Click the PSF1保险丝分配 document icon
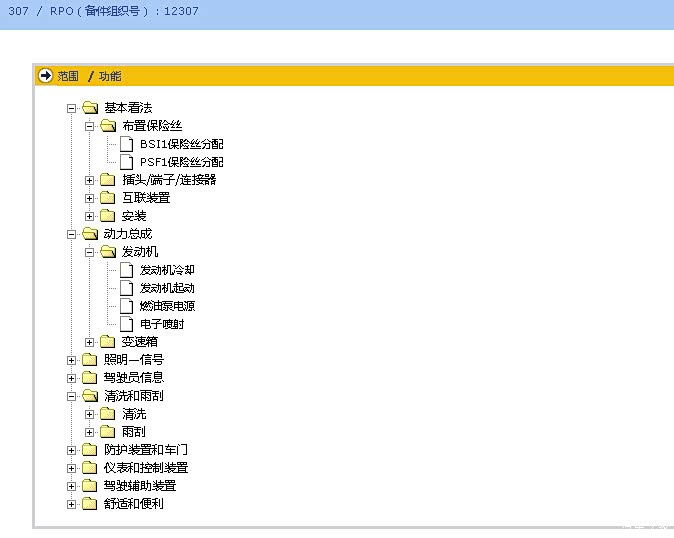The height and width of the screenshot is (538, 674). (126, 162)
